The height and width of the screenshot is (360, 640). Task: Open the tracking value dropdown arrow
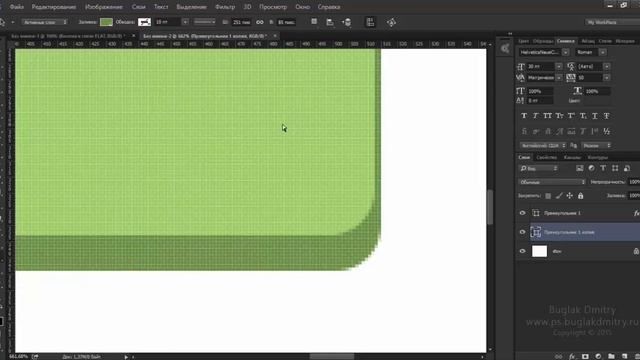pyautogui.click(x=607, y=78)
